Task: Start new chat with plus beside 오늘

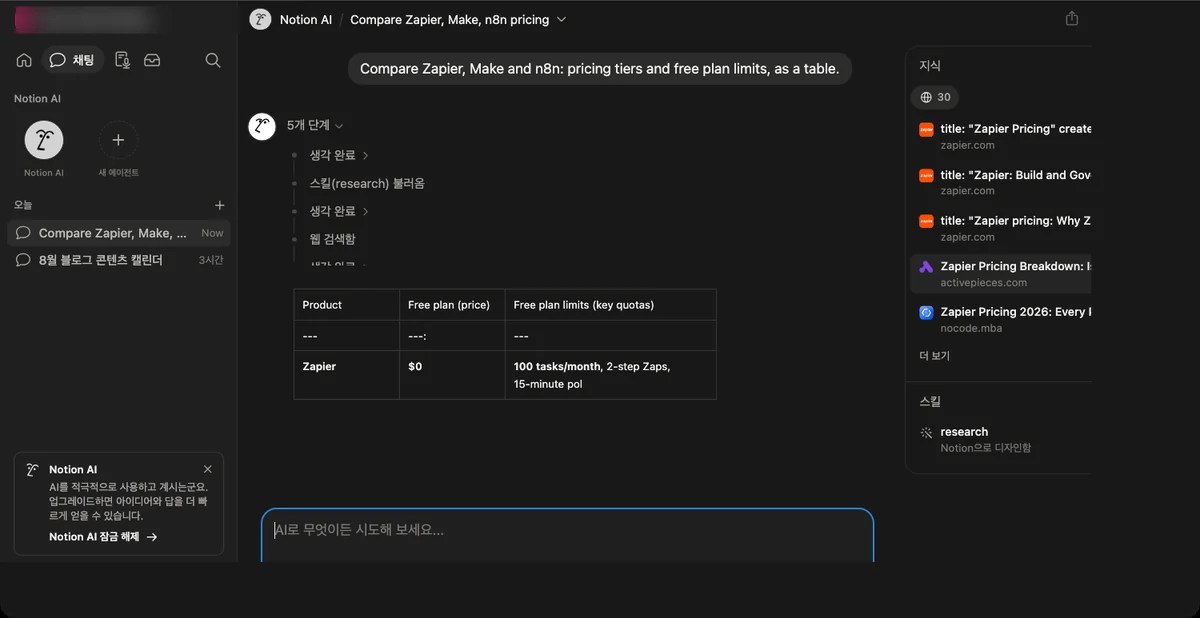Action: 220,205
